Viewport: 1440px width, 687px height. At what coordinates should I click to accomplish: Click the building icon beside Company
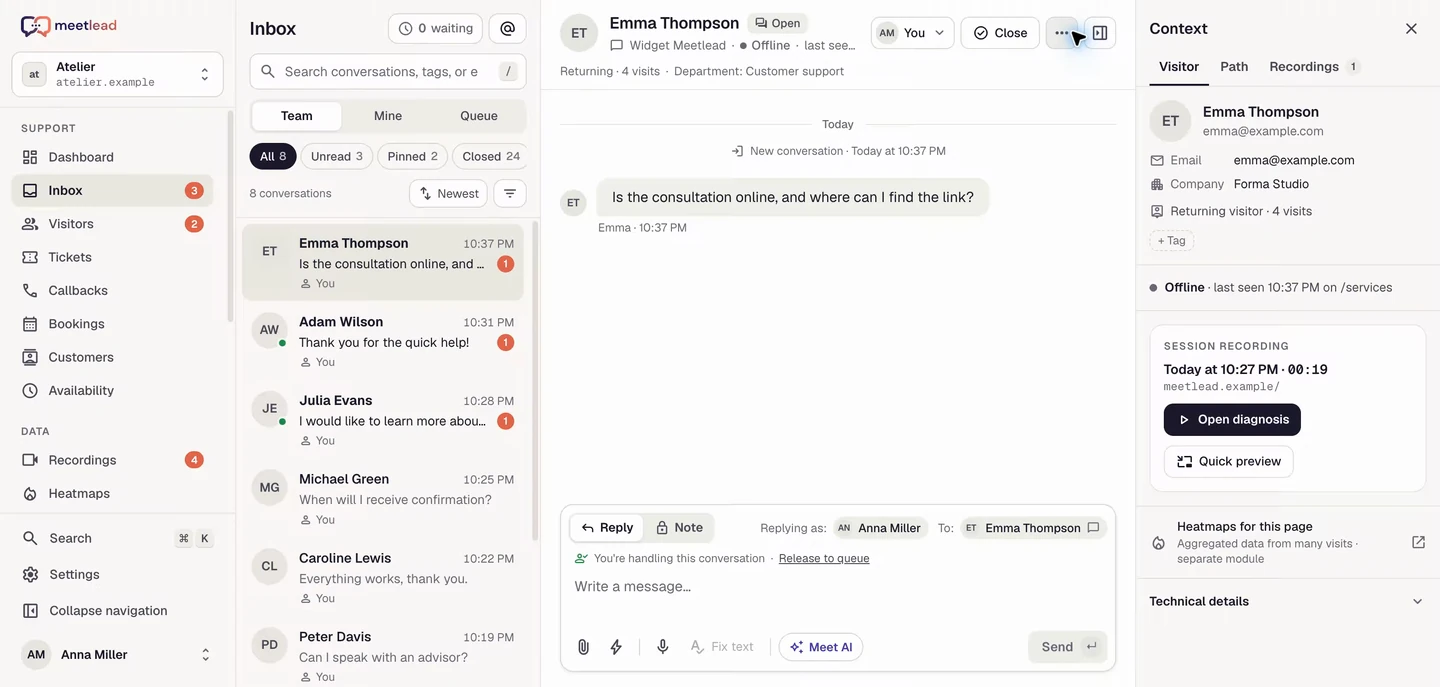click(x=1157, y=184)
